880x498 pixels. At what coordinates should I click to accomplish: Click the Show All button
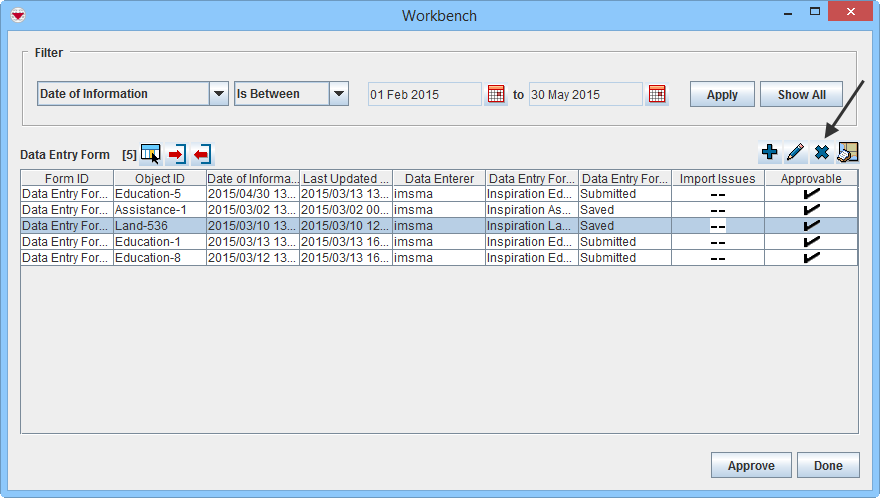click(801, 95)
